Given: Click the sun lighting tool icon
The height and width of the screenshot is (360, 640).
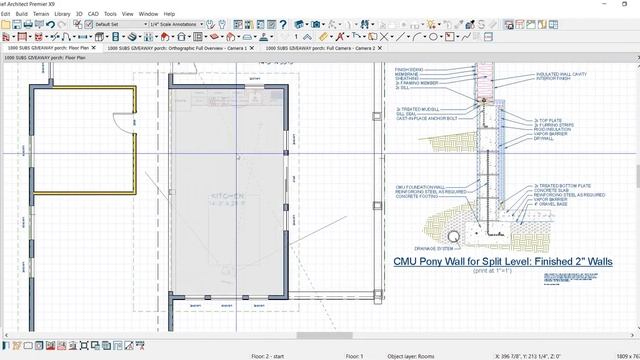Looking at the screenshot, I should (431, 24).
